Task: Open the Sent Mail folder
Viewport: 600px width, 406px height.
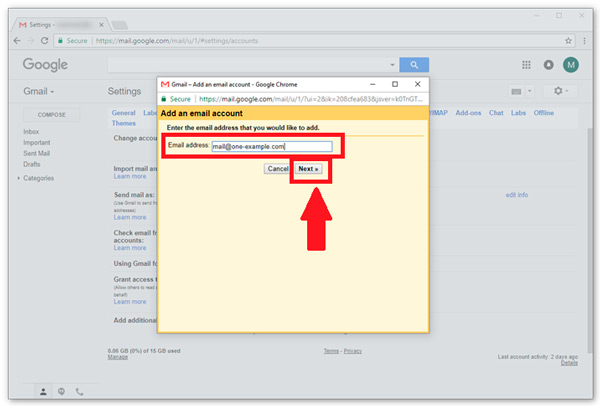Action: (x=36, y=153)
